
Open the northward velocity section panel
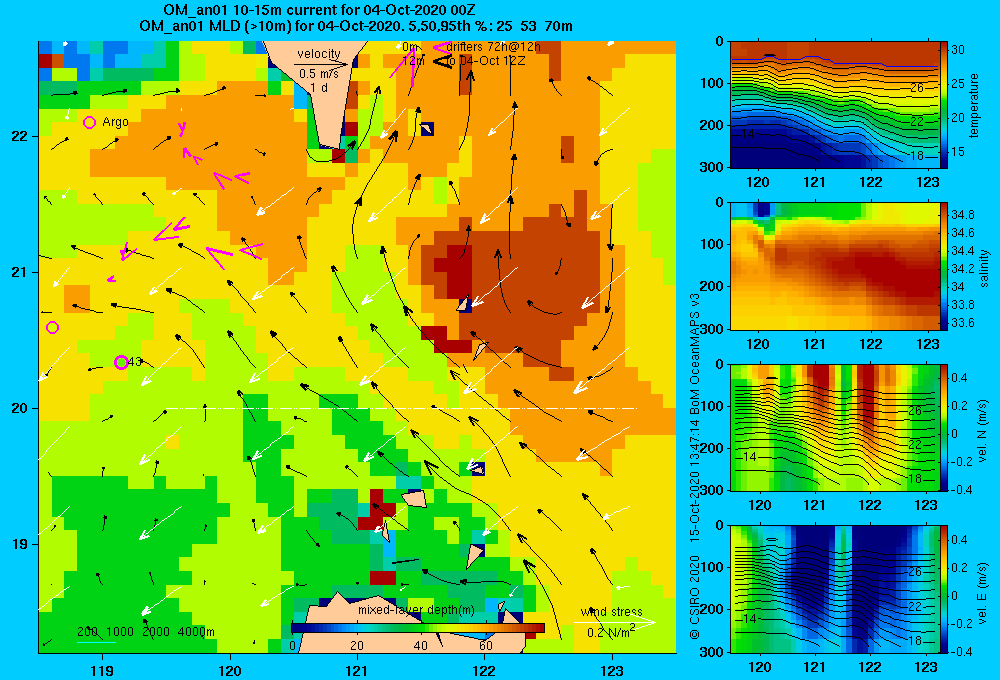tap(835, 427)
